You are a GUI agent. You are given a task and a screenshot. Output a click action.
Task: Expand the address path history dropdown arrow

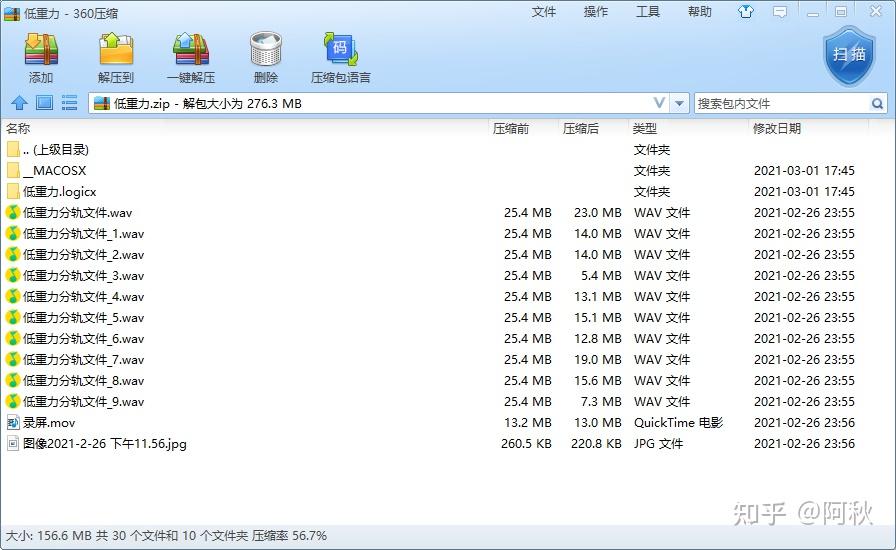pos(679,103)
